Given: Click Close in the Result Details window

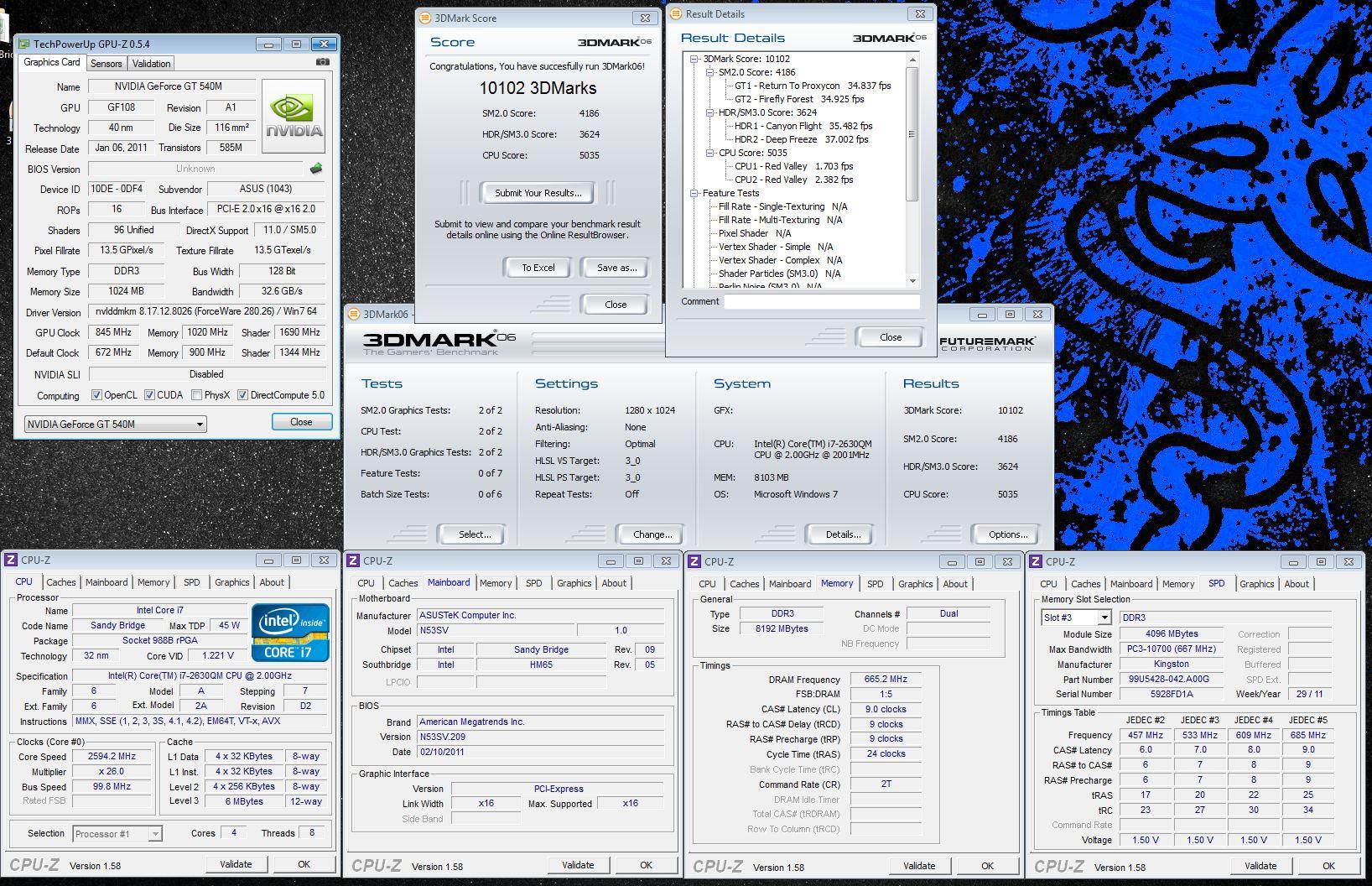Looking at the screenshot, I should (x=891, y=337).
